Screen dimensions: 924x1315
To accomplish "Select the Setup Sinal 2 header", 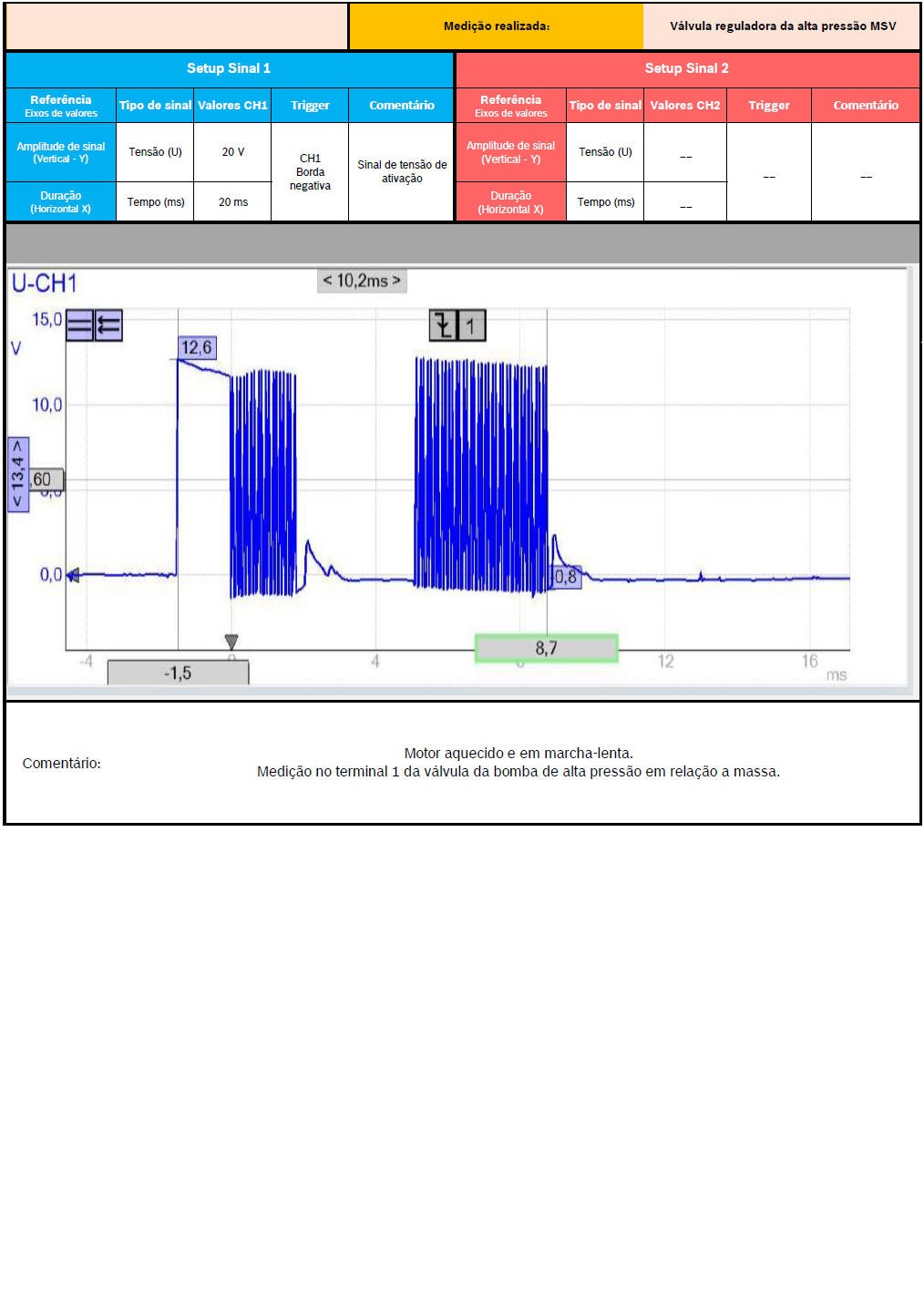I will click(687, 68).
